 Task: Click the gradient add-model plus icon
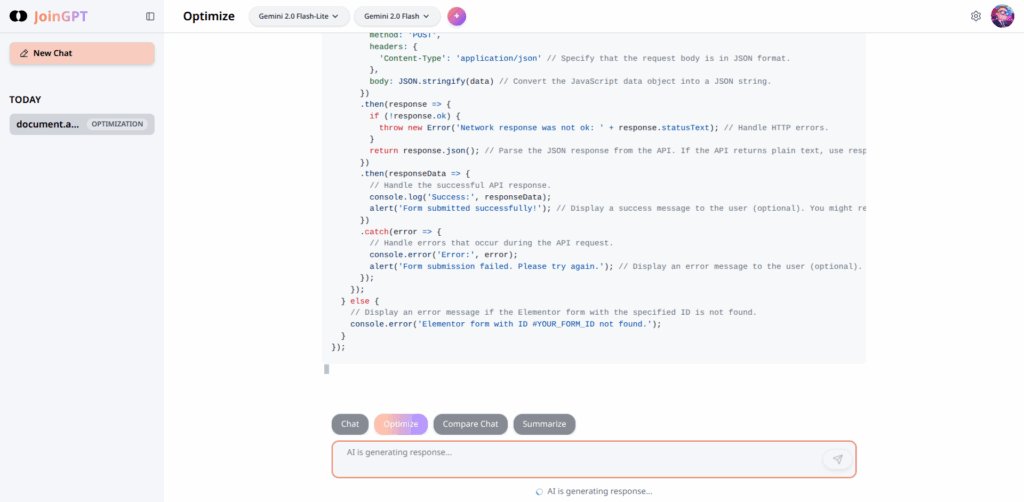(457, 16)
